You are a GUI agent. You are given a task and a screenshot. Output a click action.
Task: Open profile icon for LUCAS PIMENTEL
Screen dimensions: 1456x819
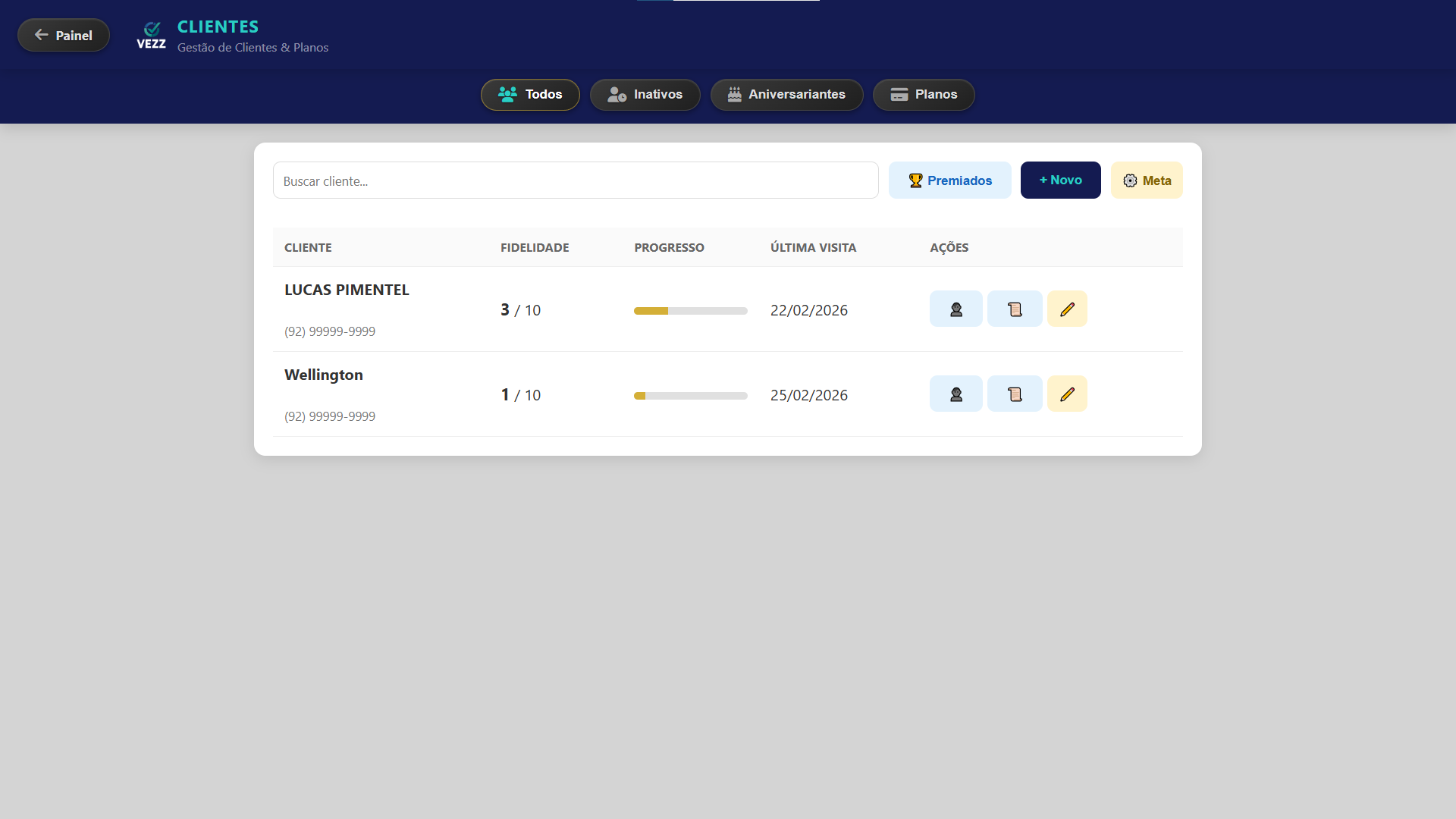tap(955, 309)
